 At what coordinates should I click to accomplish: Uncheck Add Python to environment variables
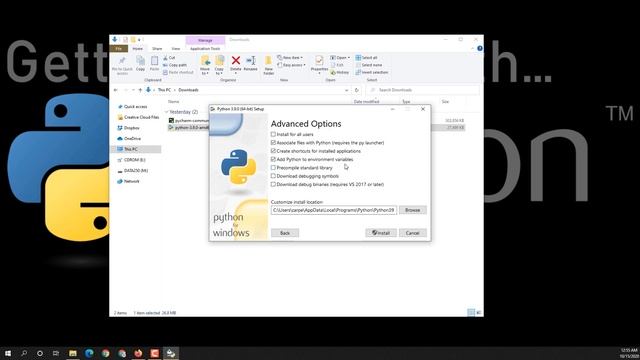click(273, 159)
